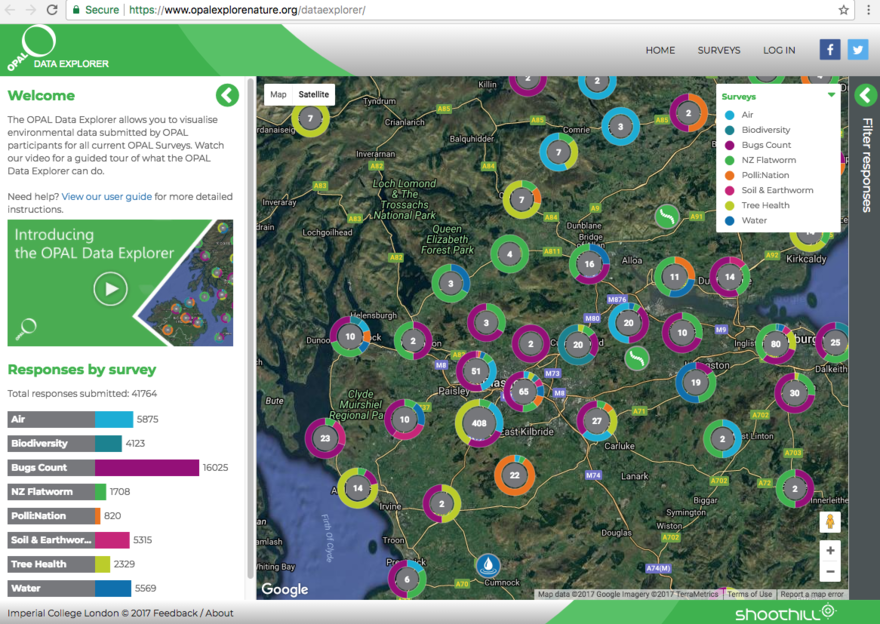
Task: Open the 16 cluster marker near Alloa
Action: (589, 264)
